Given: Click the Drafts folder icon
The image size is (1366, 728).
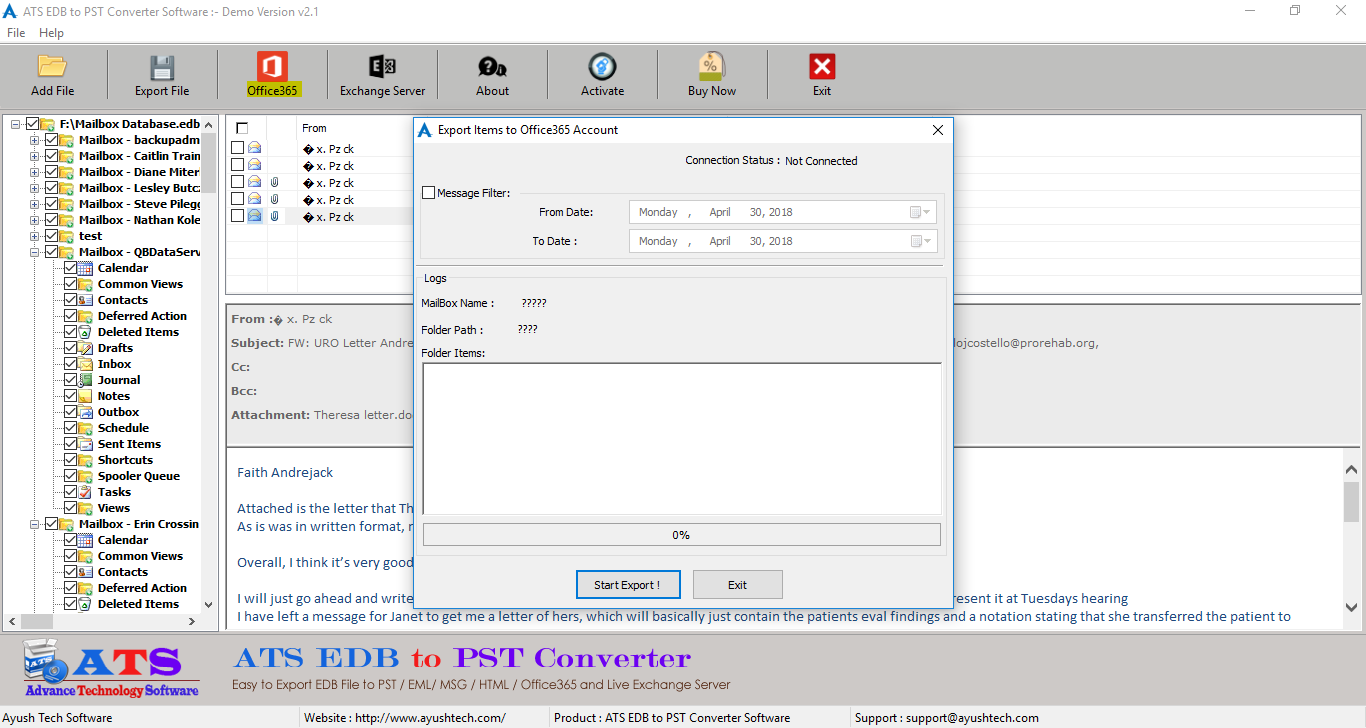Looking at the screenshot, I should (x=86, y=348).
